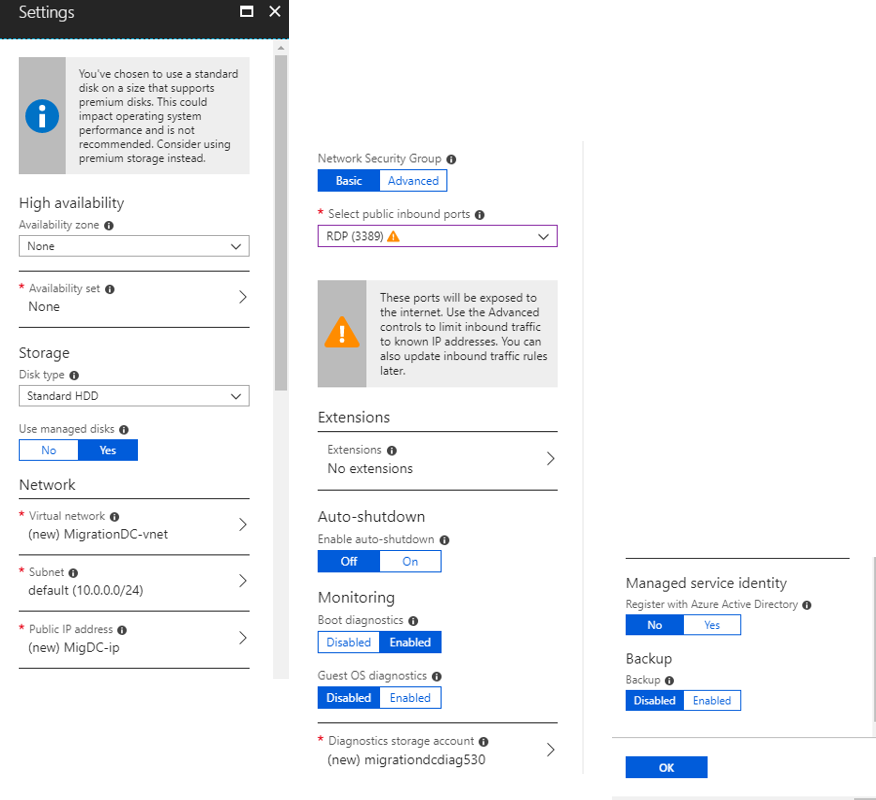Click info icon next to Public IP address
Viewport: 876px width, 800px height.
(122, 630)
